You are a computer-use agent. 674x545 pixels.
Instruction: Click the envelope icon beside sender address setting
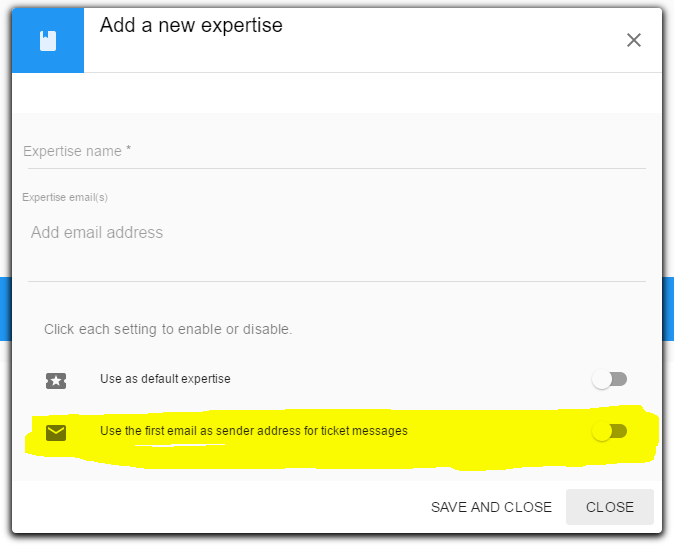(56, 433)
